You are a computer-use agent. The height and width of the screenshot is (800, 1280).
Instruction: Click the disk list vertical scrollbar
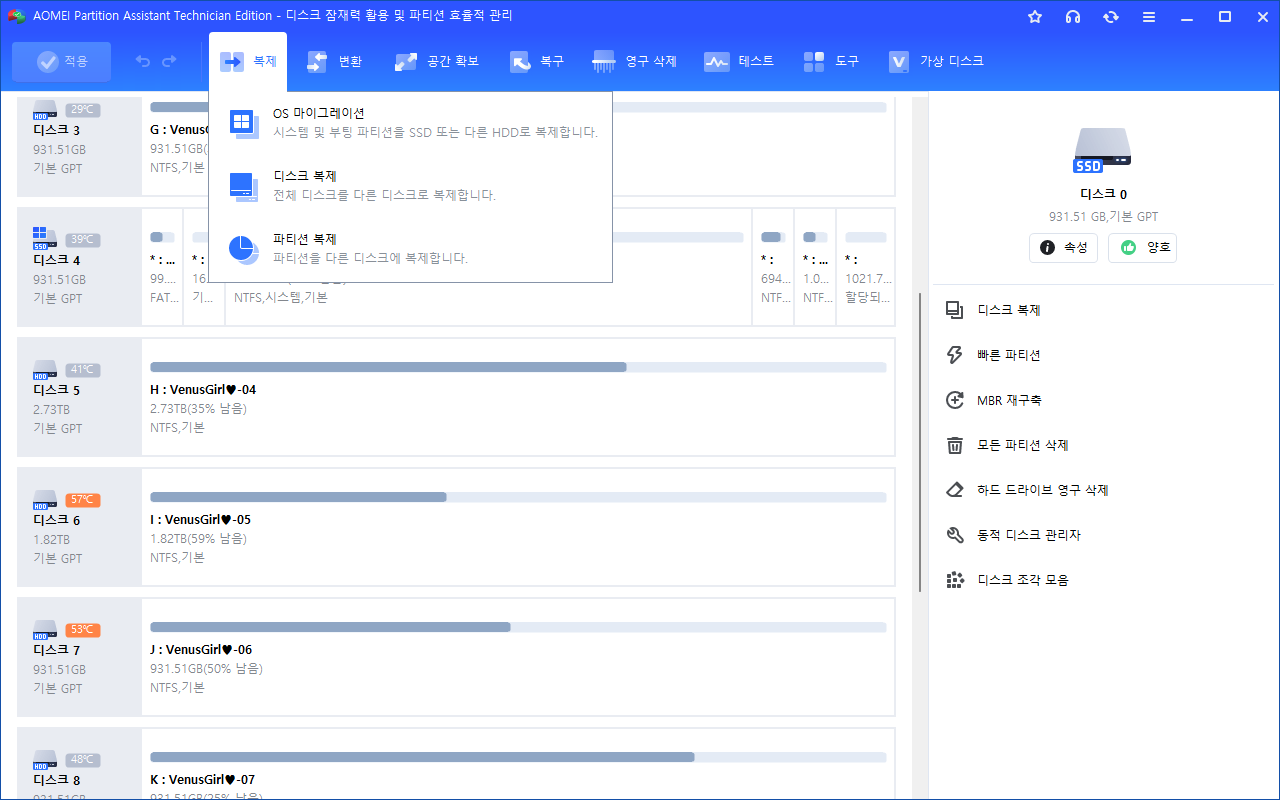[919, 440]
